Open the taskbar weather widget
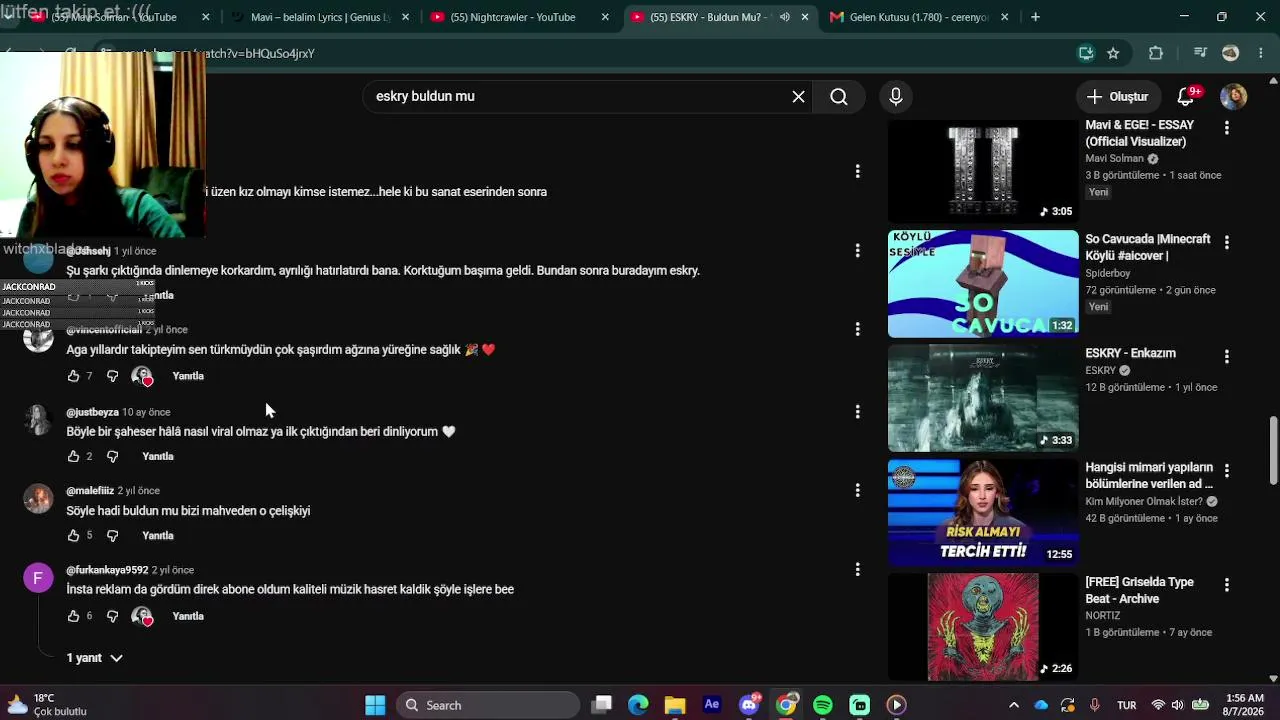The width and height of the screenshot is (1280, 720). 46,705
